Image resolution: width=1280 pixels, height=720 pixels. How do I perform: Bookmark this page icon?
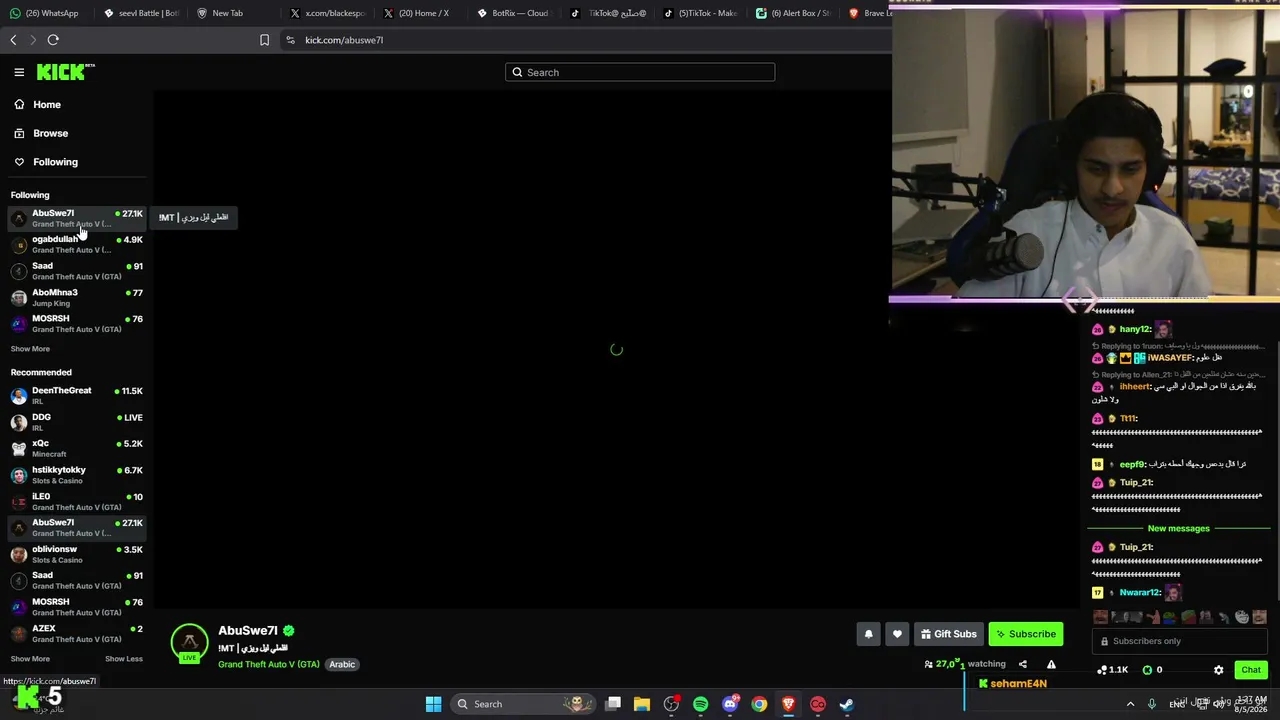(264, 40)
